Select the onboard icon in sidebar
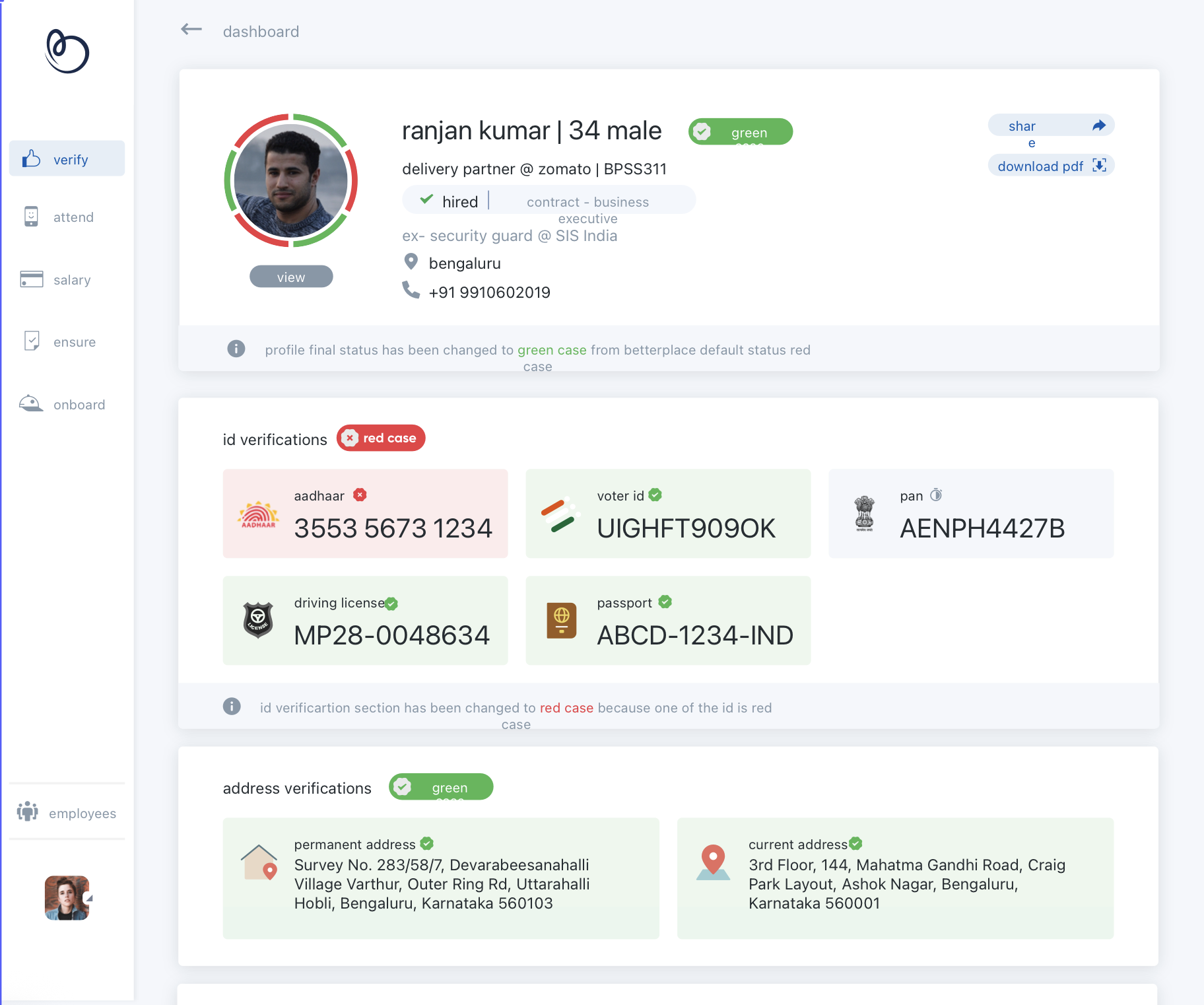 click(30, 403)
